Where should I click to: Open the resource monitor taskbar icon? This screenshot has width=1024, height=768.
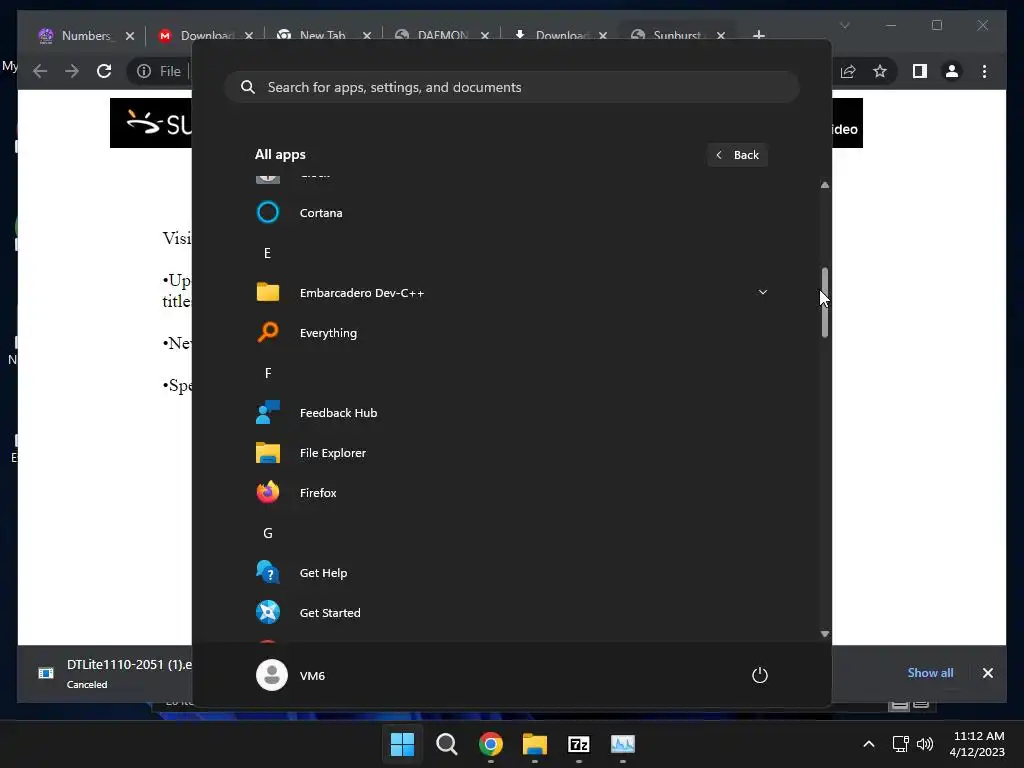622,744
